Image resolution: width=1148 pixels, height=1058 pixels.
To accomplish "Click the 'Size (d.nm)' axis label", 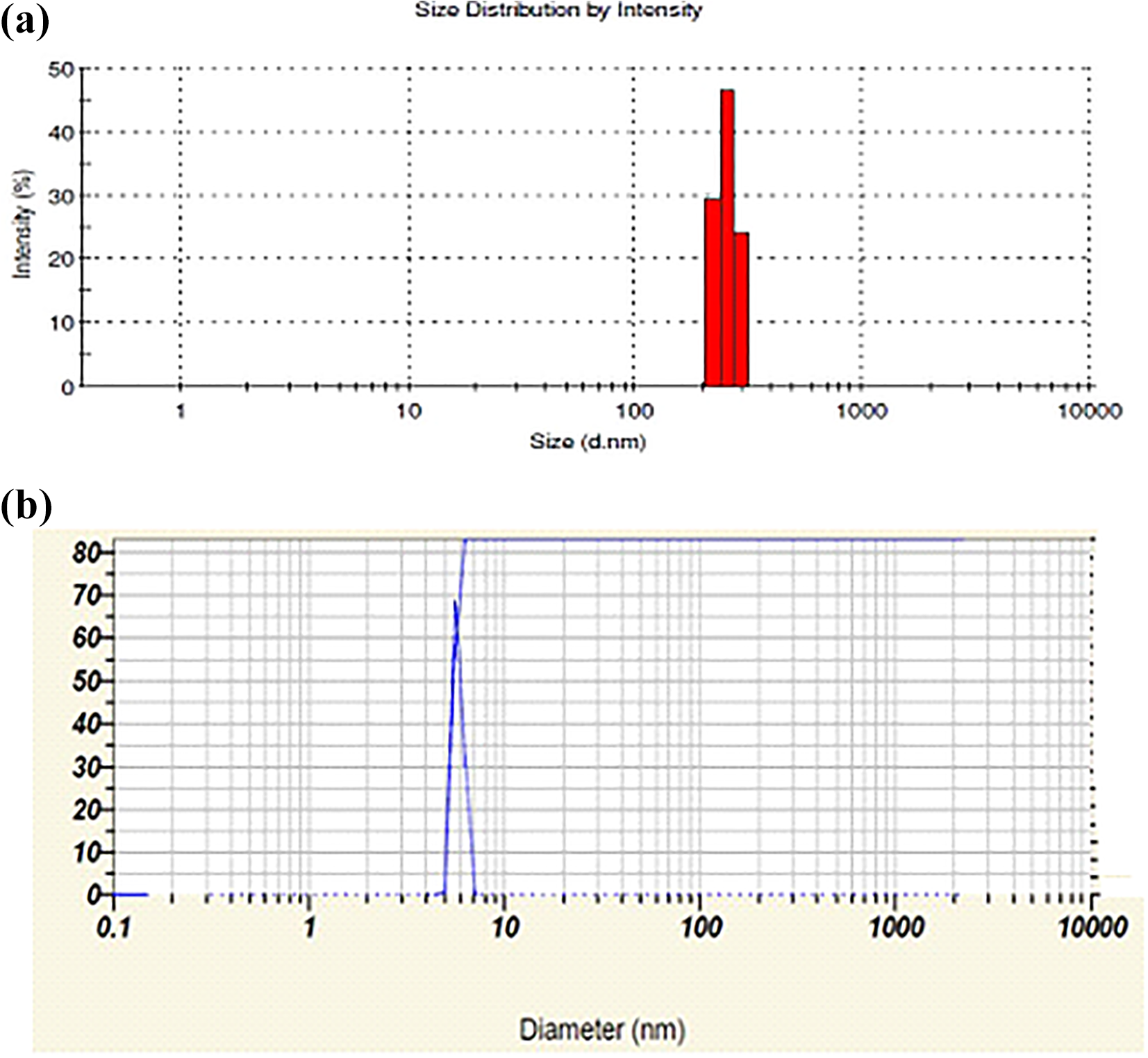I will 588,441.
